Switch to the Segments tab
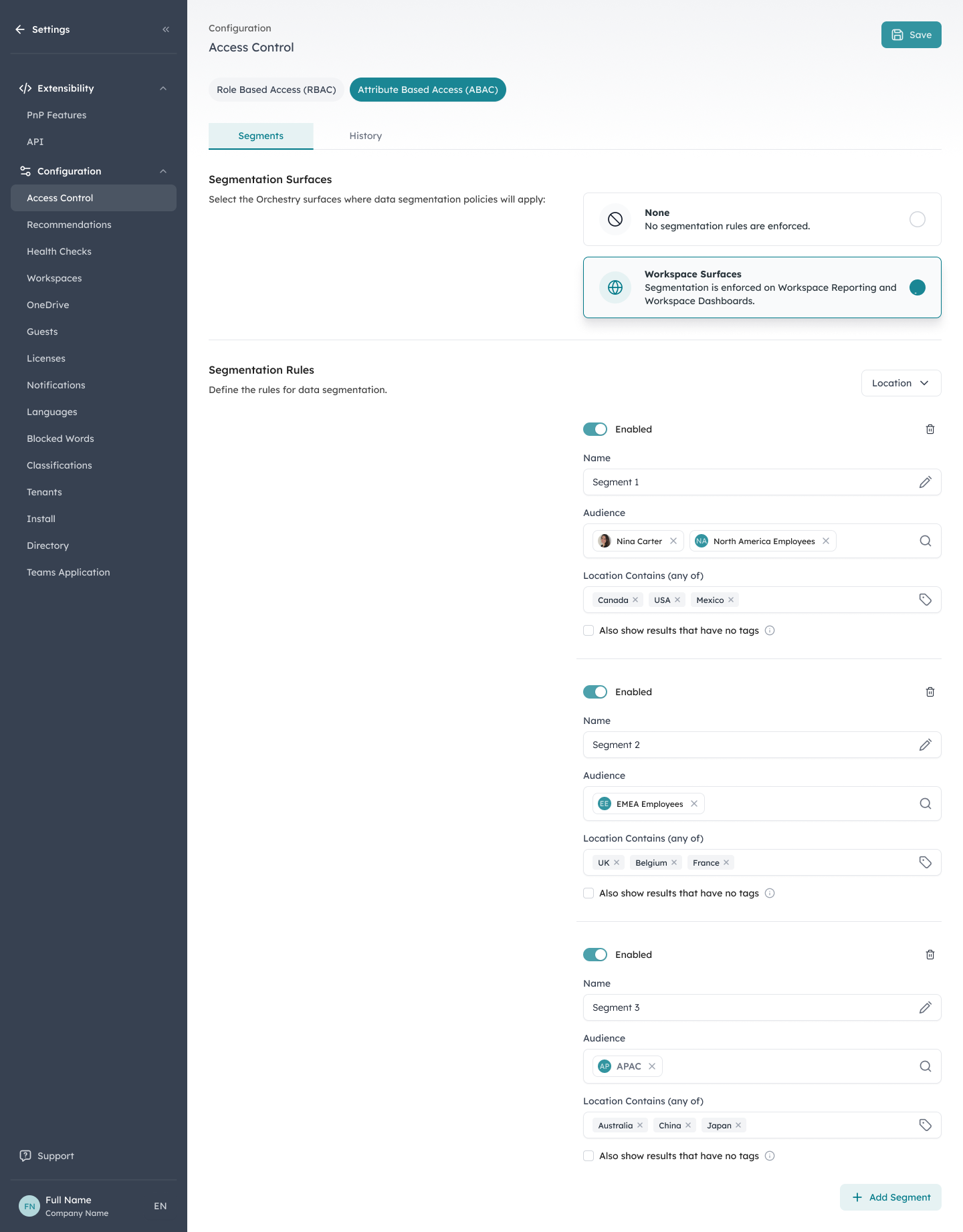Image resolution: width=963 pixels, height=1232 pixels. (x=261, y=136)
